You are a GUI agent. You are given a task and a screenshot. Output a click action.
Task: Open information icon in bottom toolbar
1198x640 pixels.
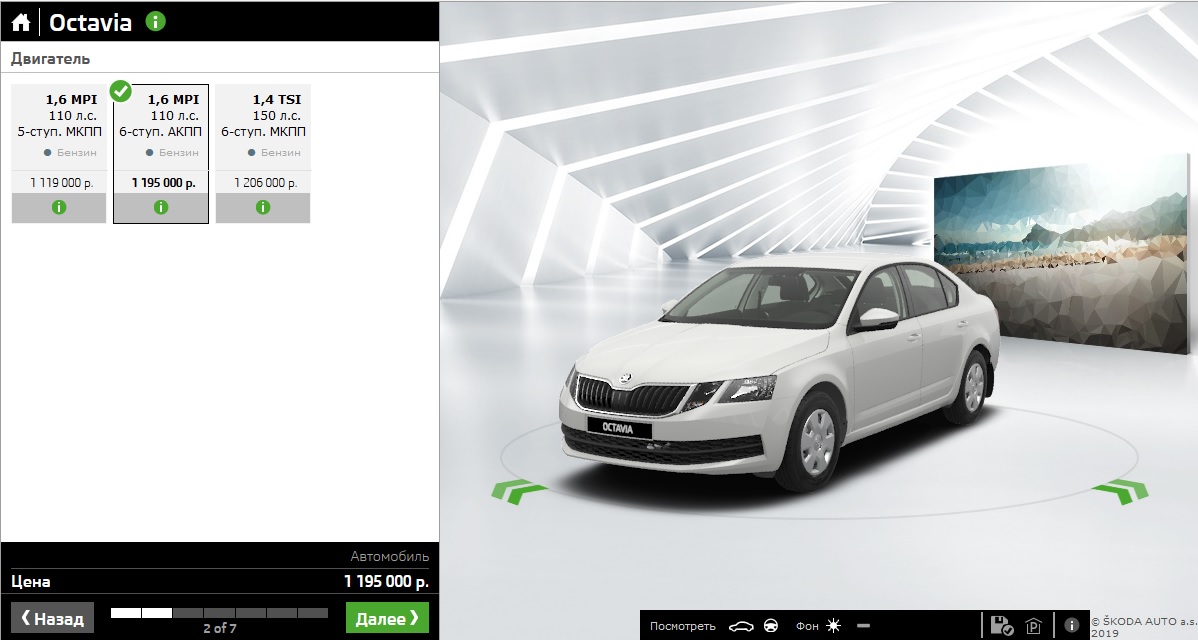coord(1072,625)
